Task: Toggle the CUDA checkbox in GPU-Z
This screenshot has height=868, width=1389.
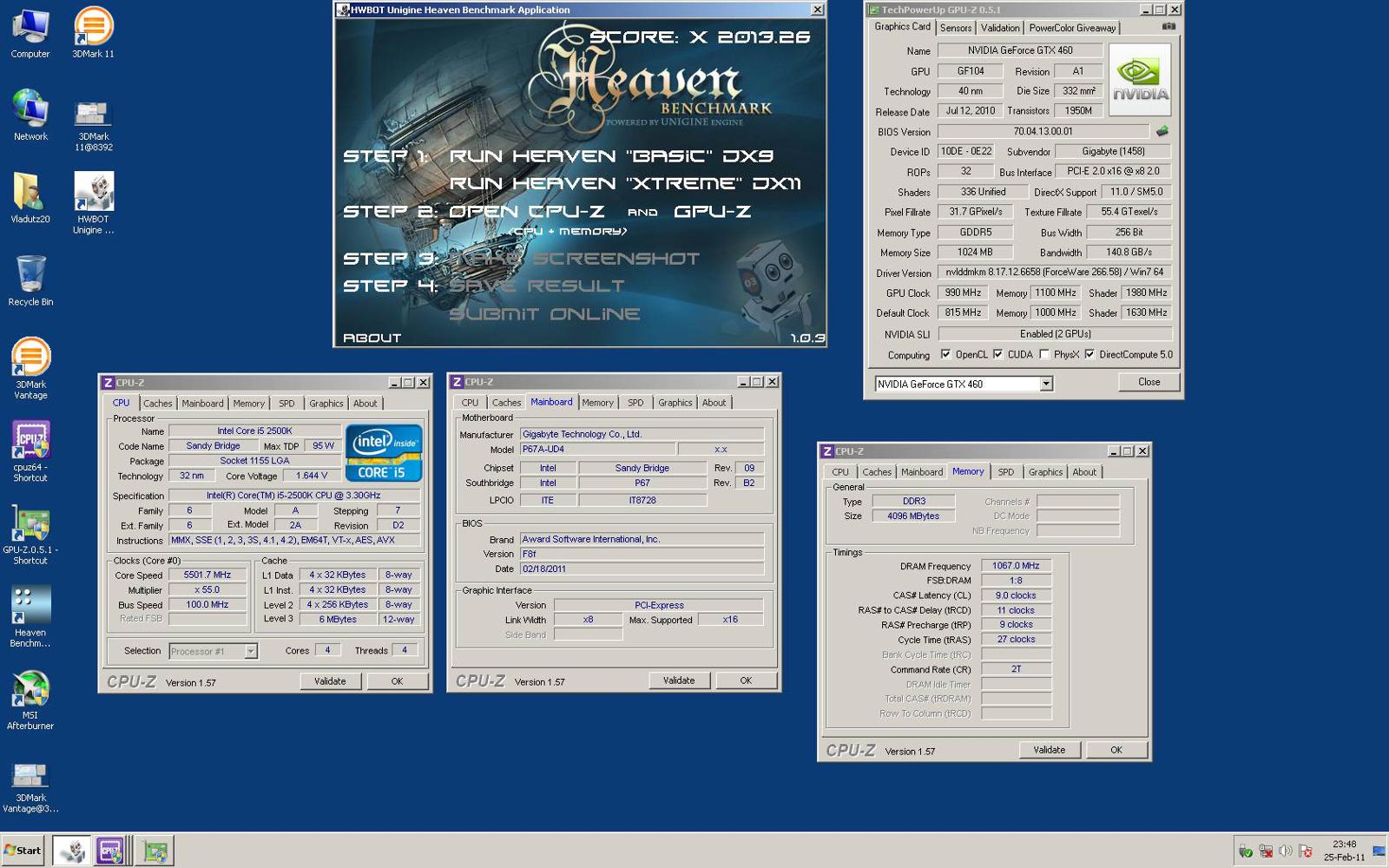Action: click(997, 354)
